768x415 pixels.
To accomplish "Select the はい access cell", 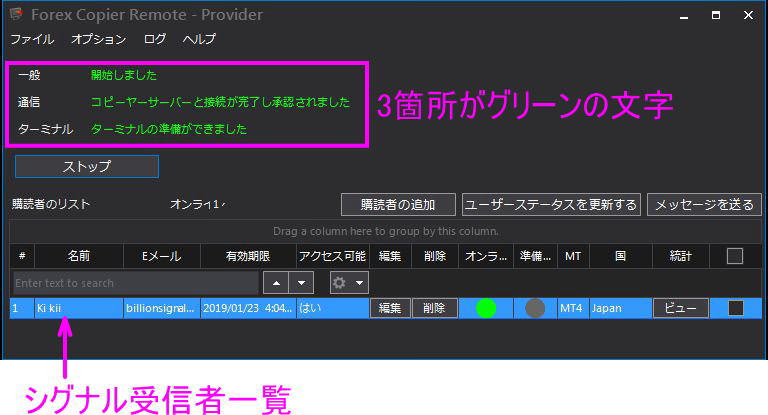I will pyautogui.click(x=333, y=308).
